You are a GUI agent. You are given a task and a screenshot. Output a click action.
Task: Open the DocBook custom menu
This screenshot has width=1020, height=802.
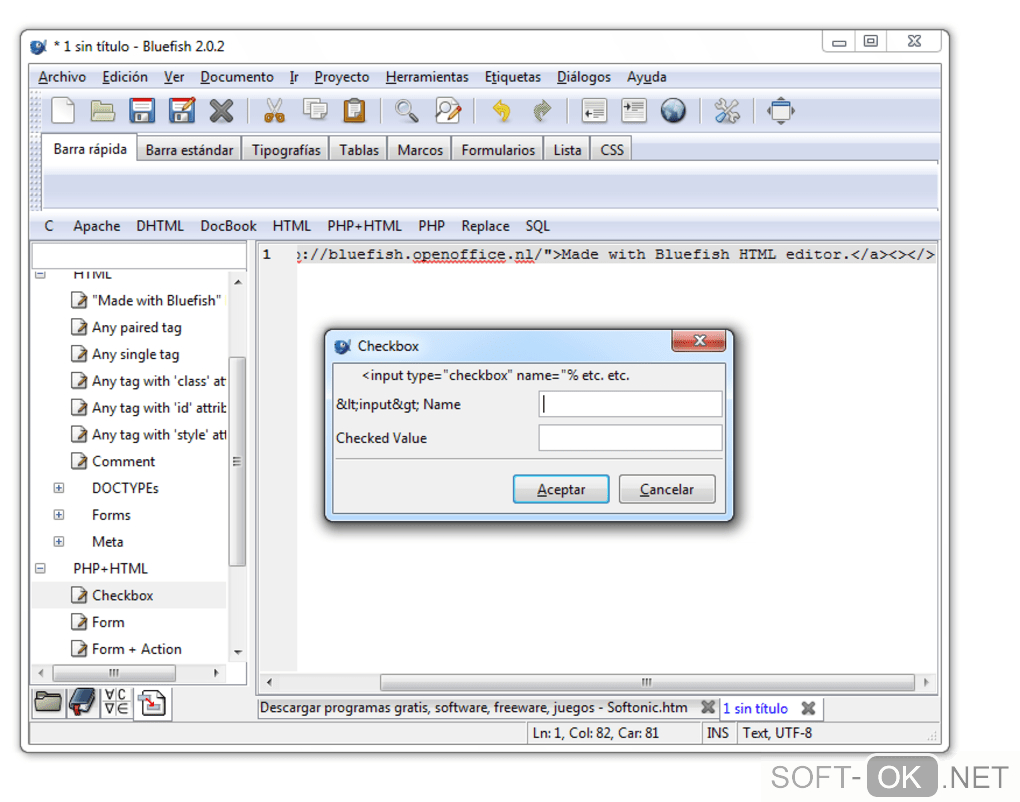pyautogui.click(x=228, y=226)
